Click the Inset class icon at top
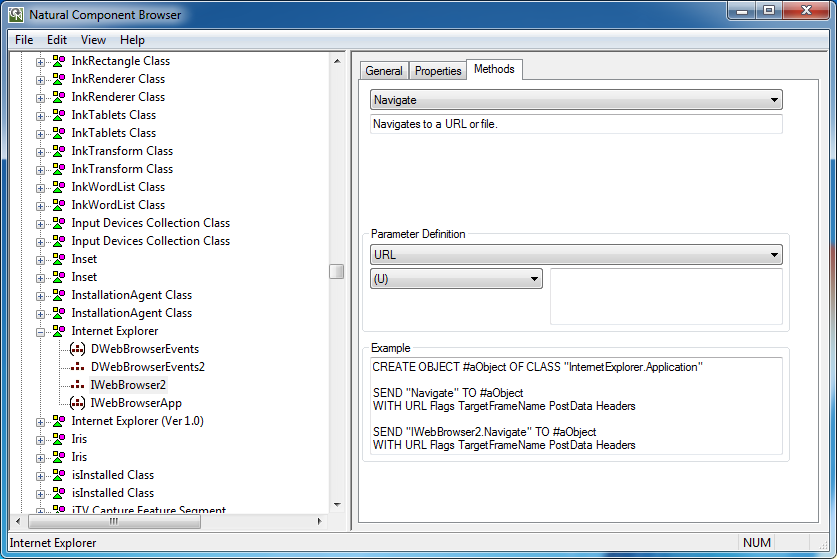The image size is (837, 559). point(59,259)
